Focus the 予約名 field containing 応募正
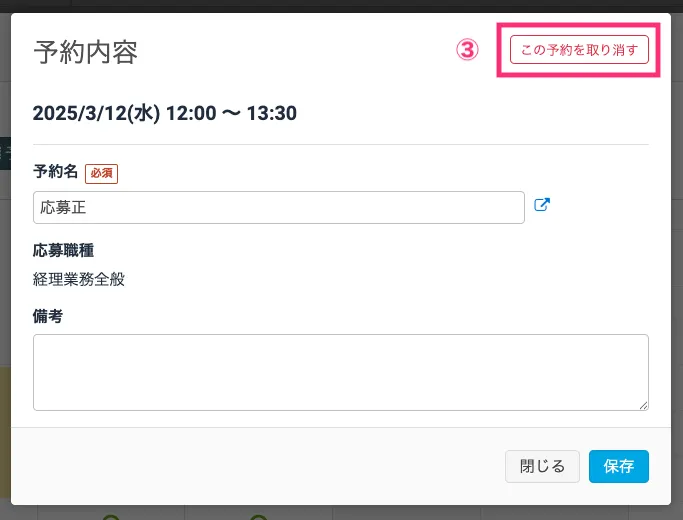The height and width of the screenshot is (520, 683). point(278,208)
